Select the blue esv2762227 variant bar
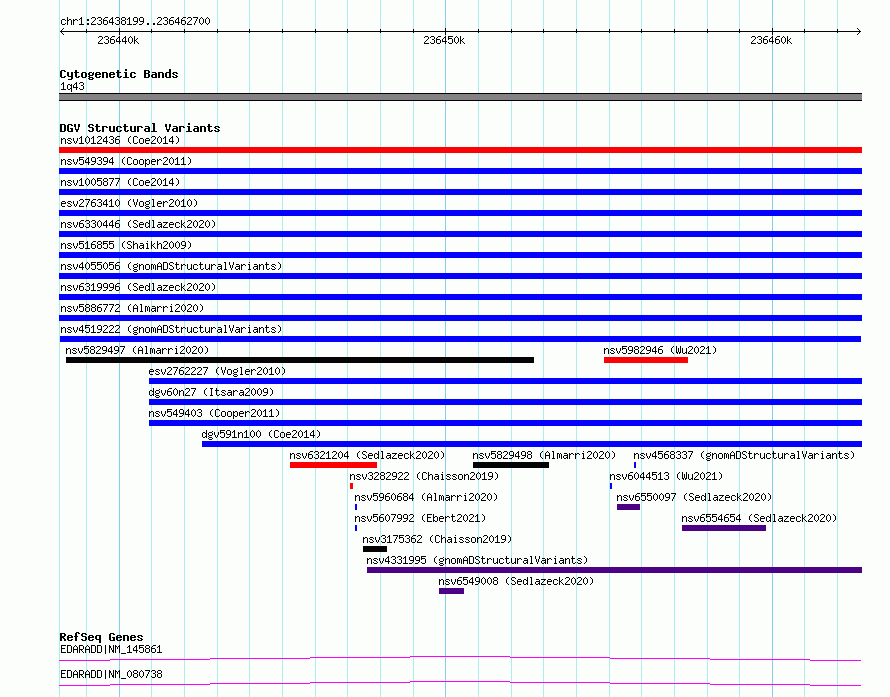The height and width of the screenshot is (697, 890). click(505, 381)
